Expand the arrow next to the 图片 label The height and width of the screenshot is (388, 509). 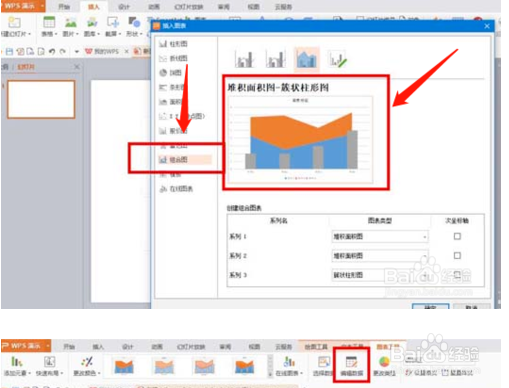tap(77, 34)
